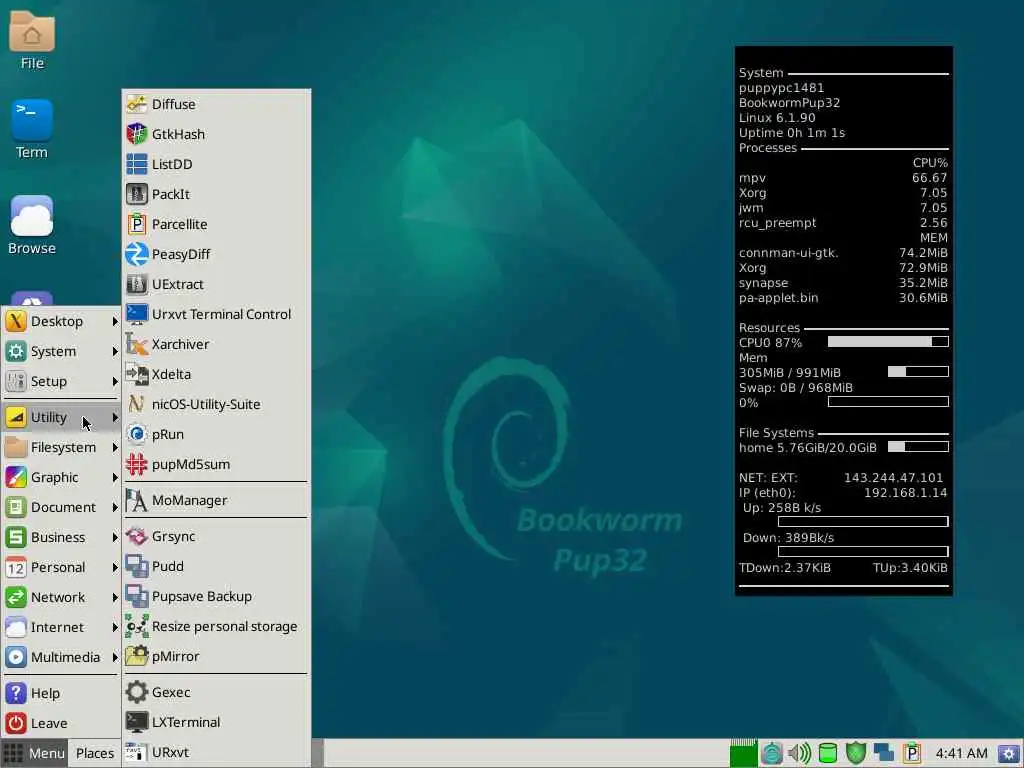Open the Browse cloud desktop icon
The width and height of the screenshot is (1024, 768).
31,225
